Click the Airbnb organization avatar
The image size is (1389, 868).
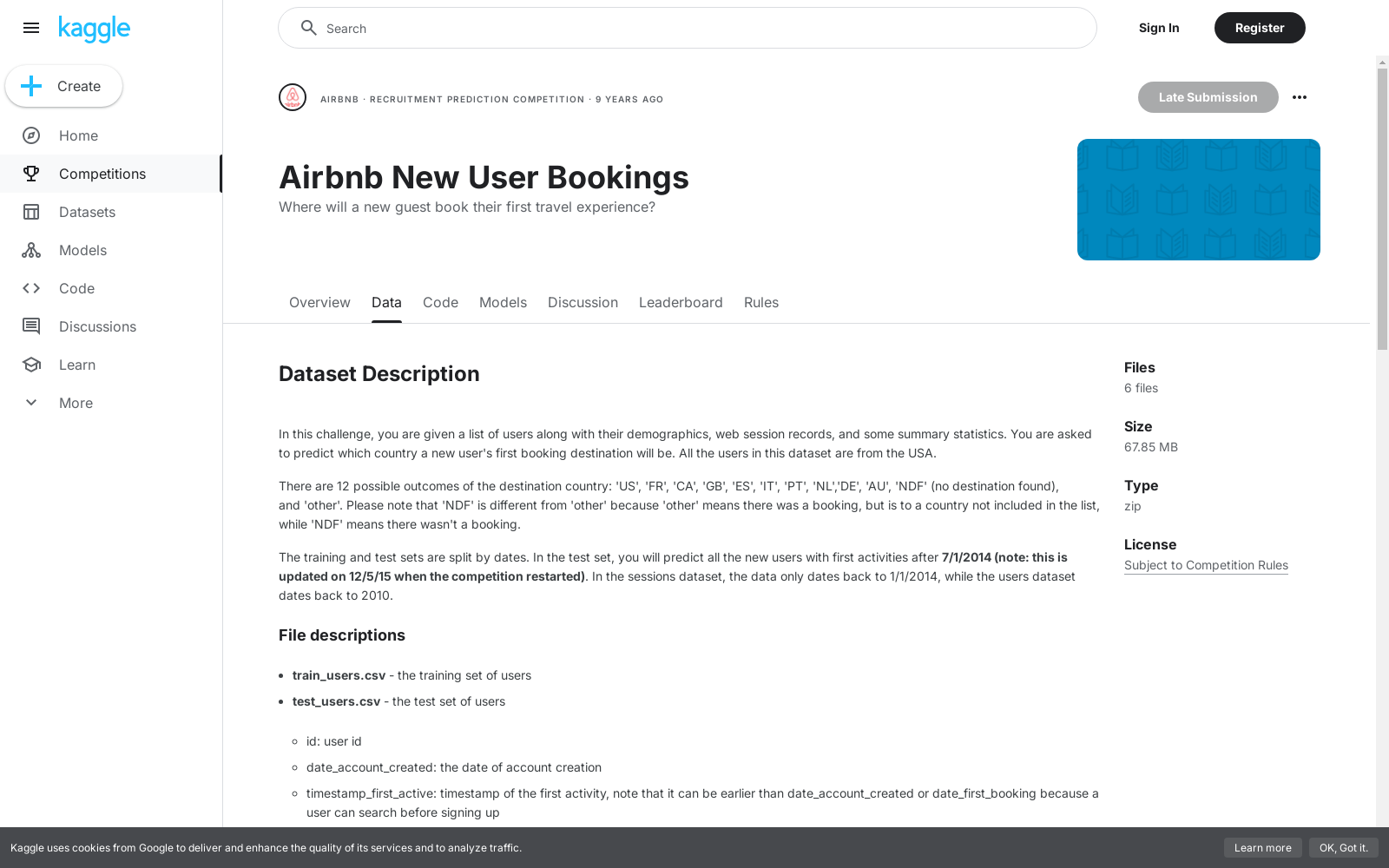pyautogui.click(x=293, y=97)
